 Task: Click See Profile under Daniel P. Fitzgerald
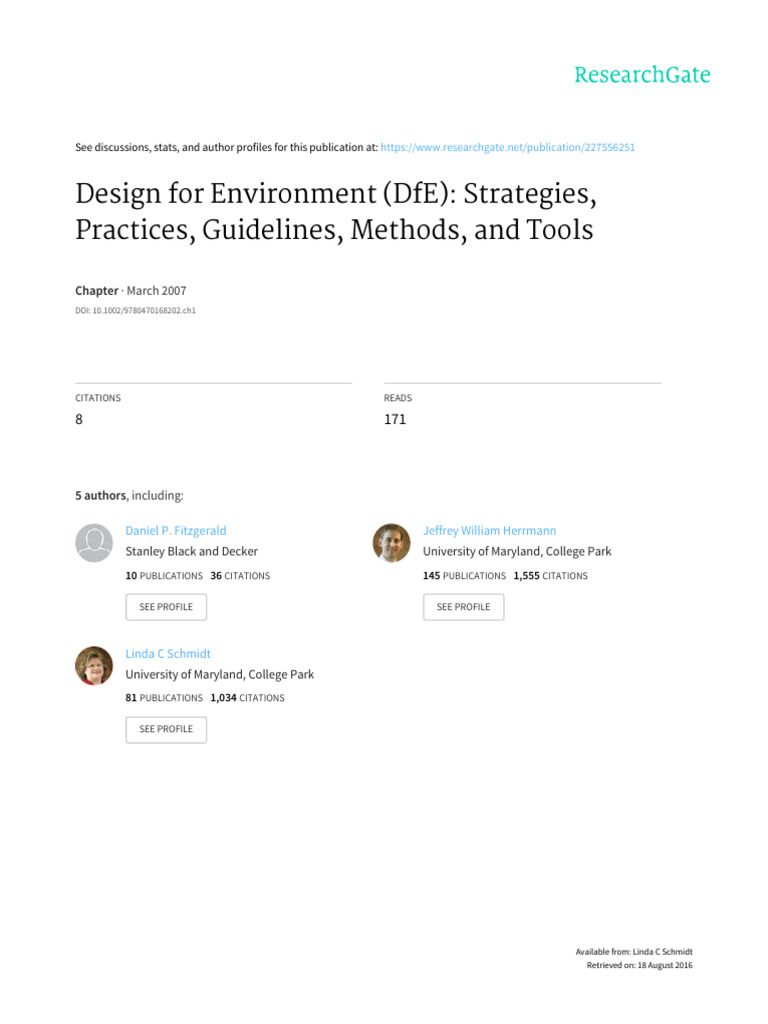pyautogui.click(x=166, y=607)
